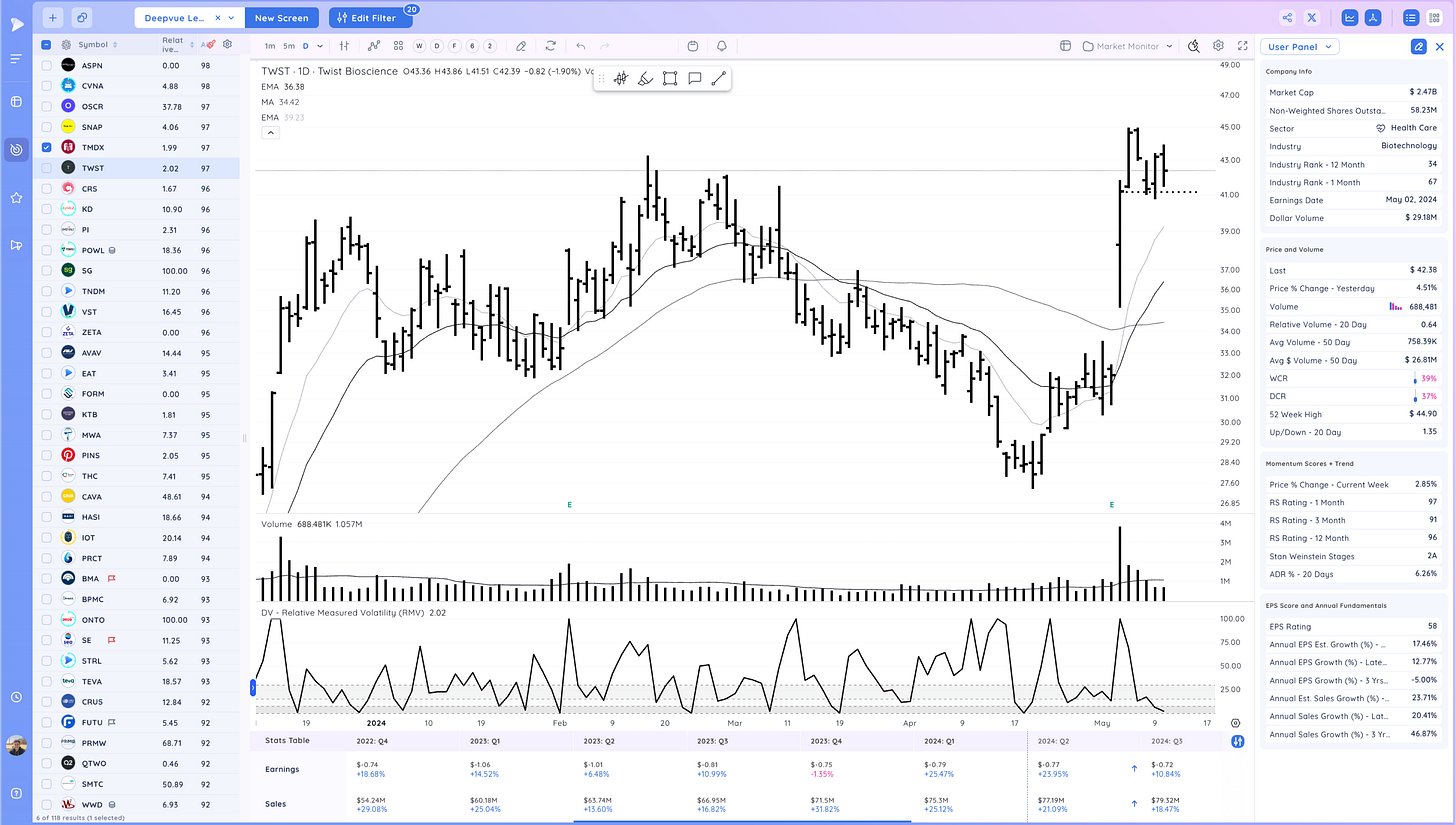Sort by the Relative column header
Image resolution: width=1456 pixels, height=825 pixels.
click(176, 44)
